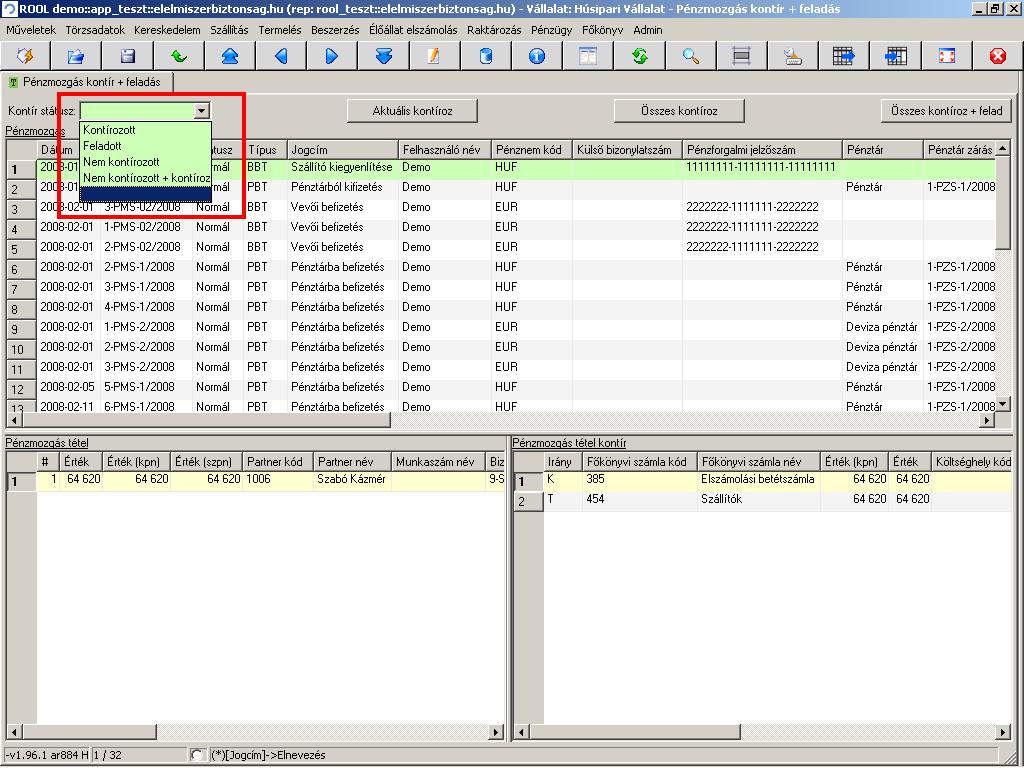Image resolution: width=1024 pixels, height=768 pixels.
Task: Click the new record lightning document icon
Action: [25, 56]
